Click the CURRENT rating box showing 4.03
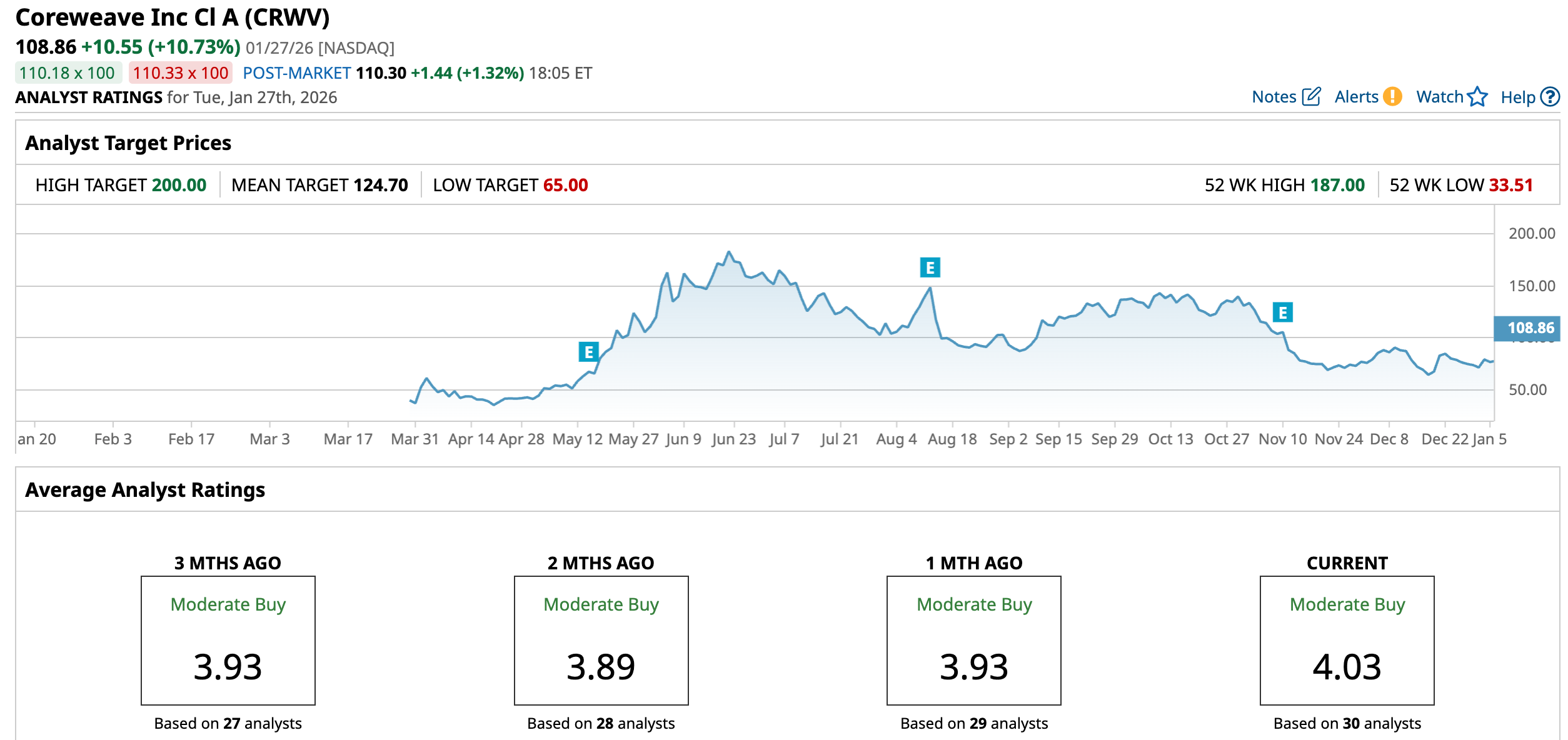This screenshot has width=1568, height=740. [x=1347, y=641]
